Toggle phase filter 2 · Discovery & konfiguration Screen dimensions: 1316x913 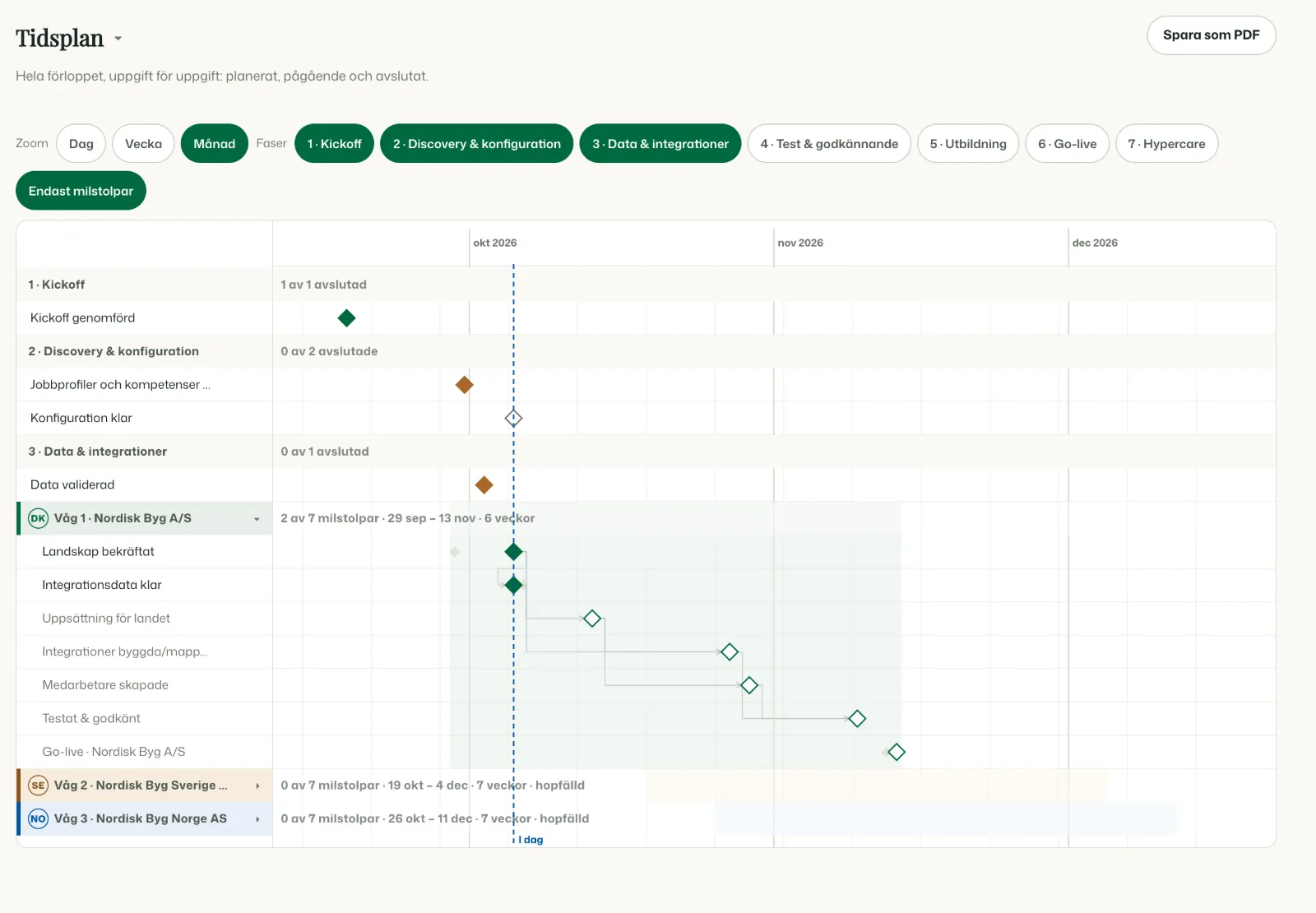477,144
